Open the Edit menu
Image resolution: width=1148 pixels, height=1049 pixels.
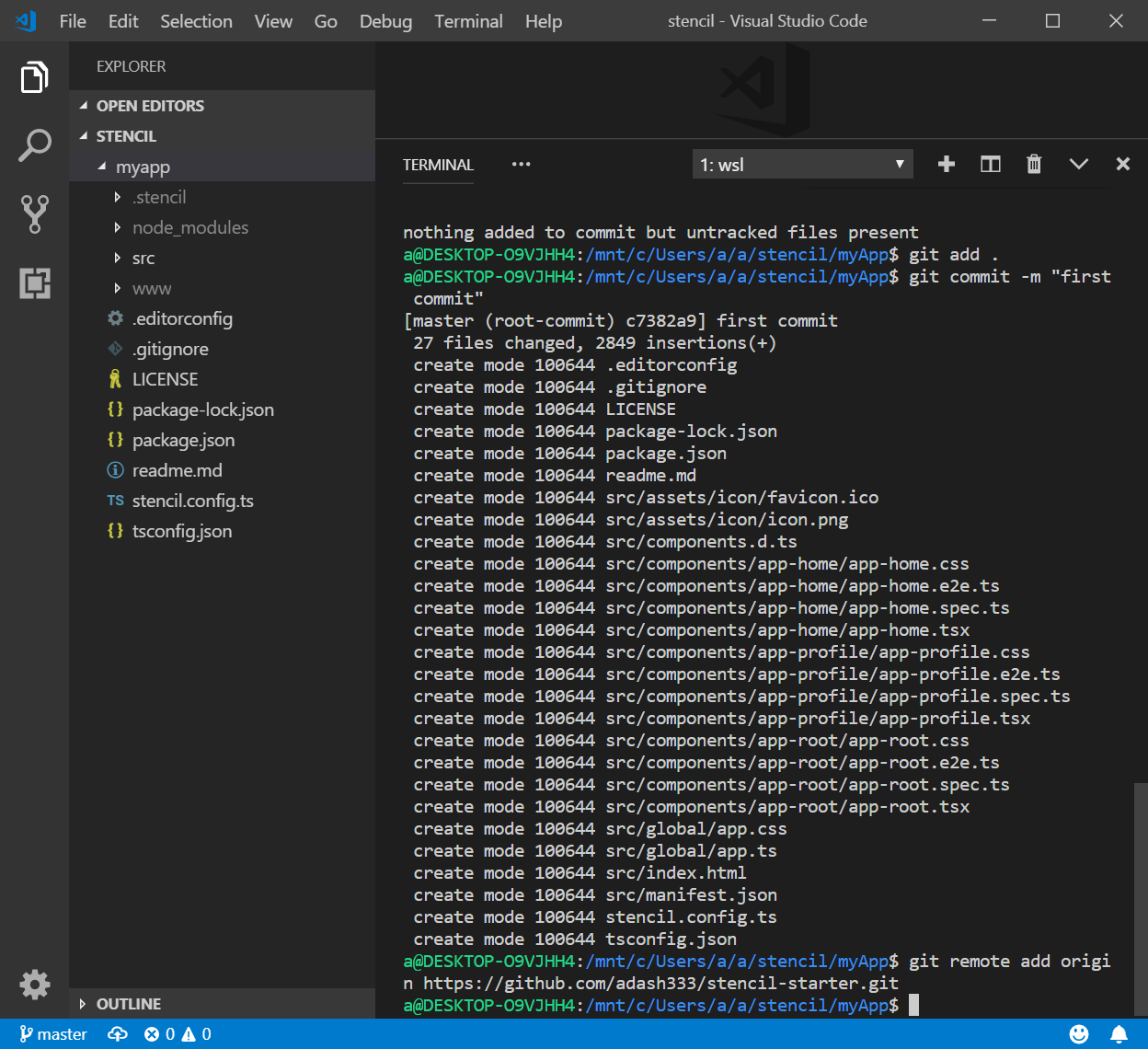coord(123,21)
